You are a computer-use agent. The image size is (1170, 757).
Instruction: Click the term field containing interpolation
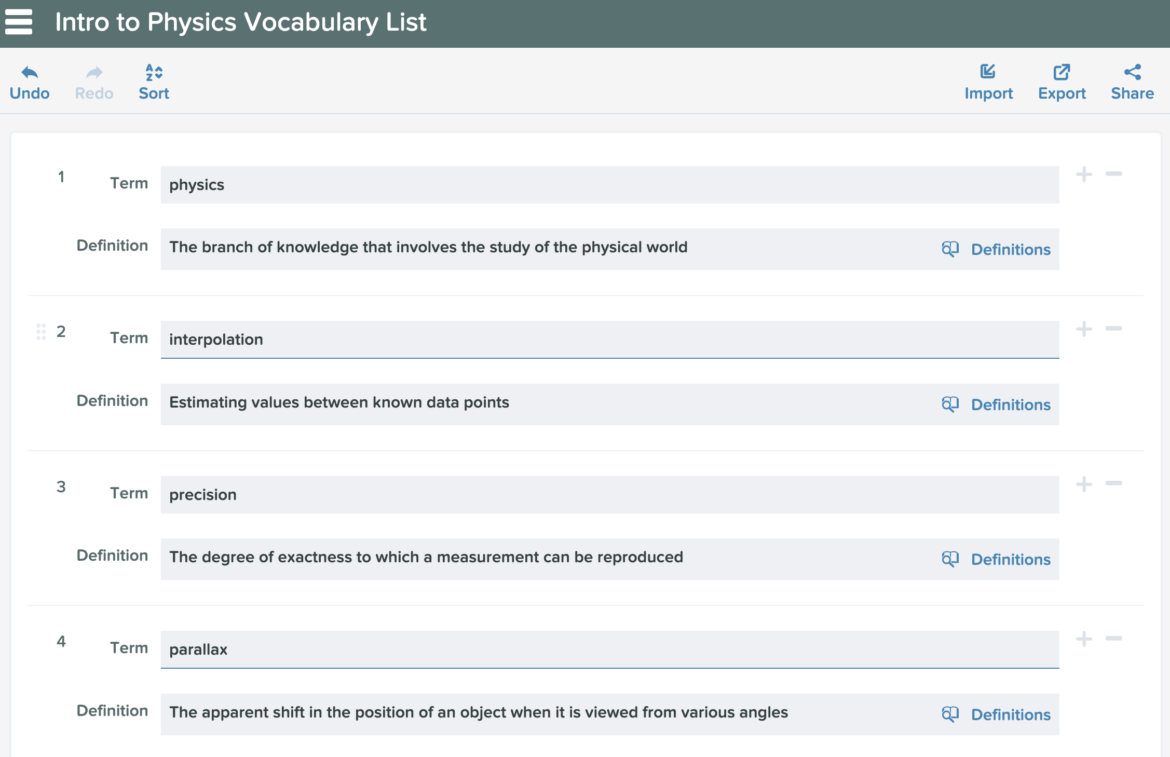(x=610, y=339)
